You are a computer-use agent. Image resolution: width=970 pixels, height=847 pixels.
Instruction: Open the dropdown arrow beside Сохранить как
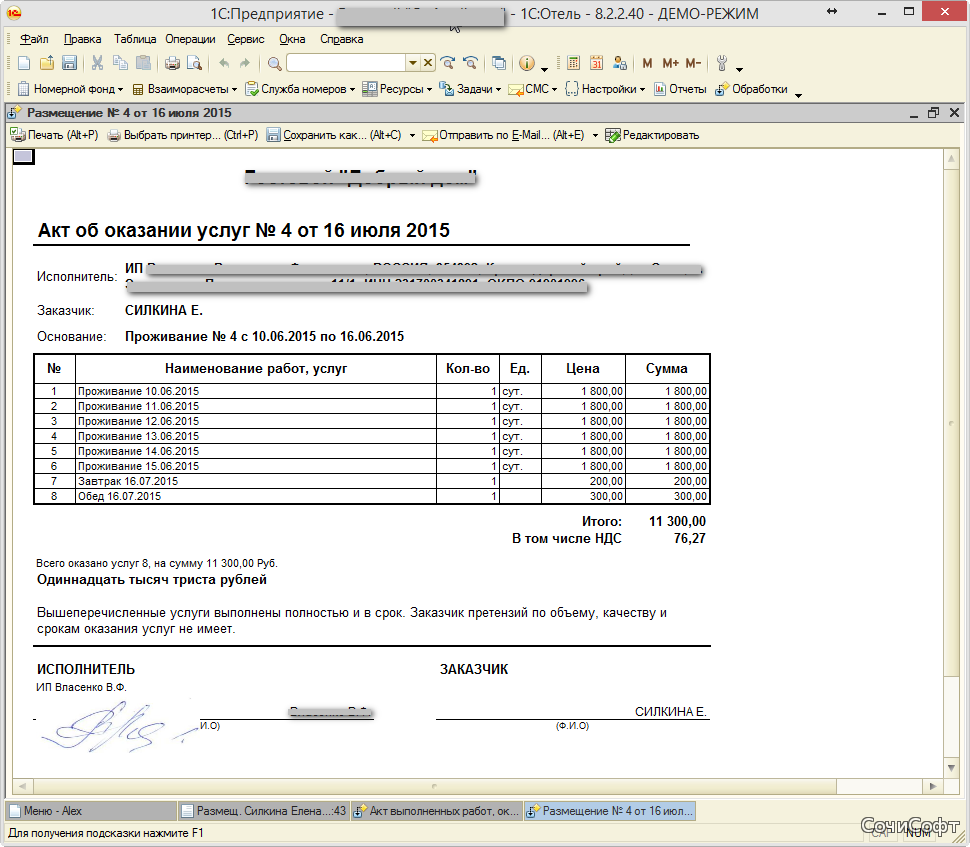(412, 135)
